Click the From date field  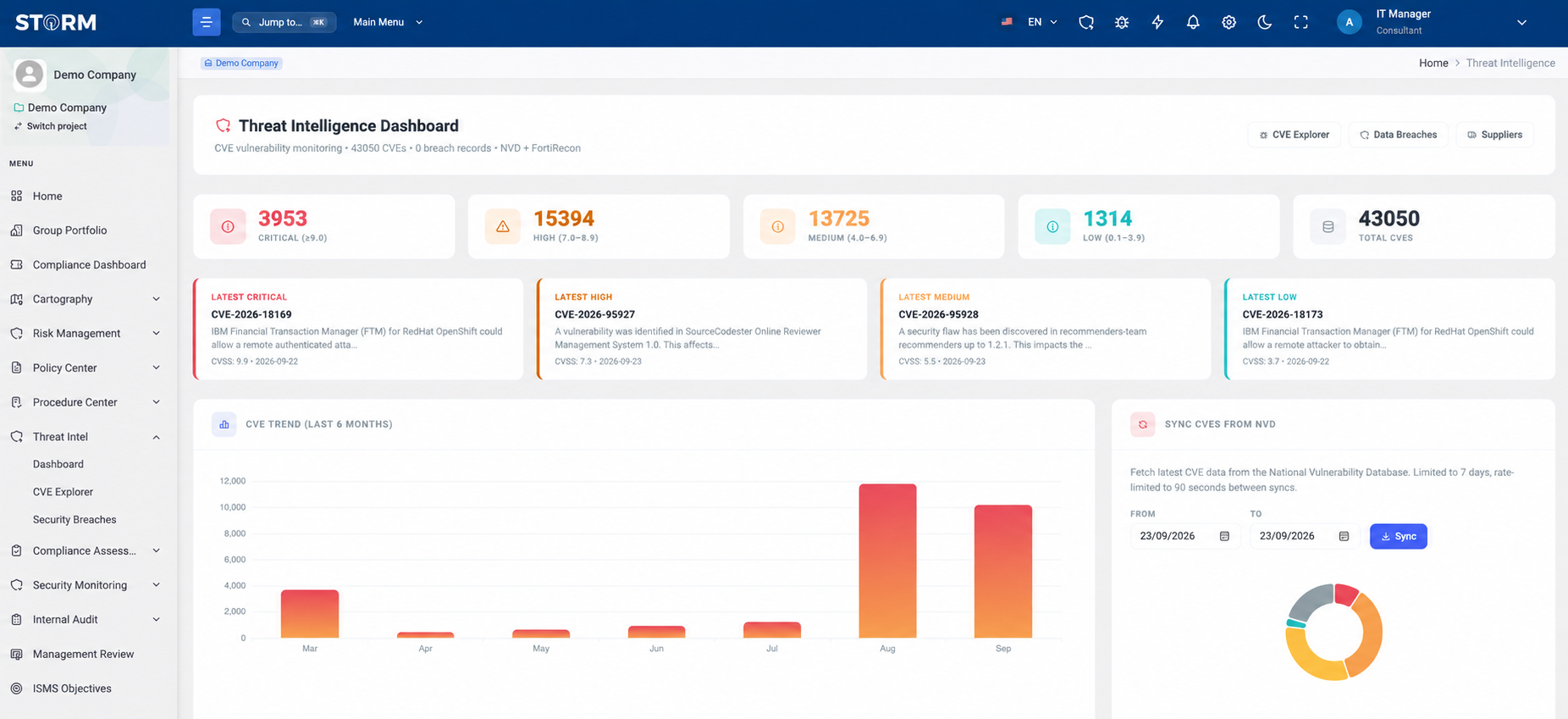[1184, 536]
